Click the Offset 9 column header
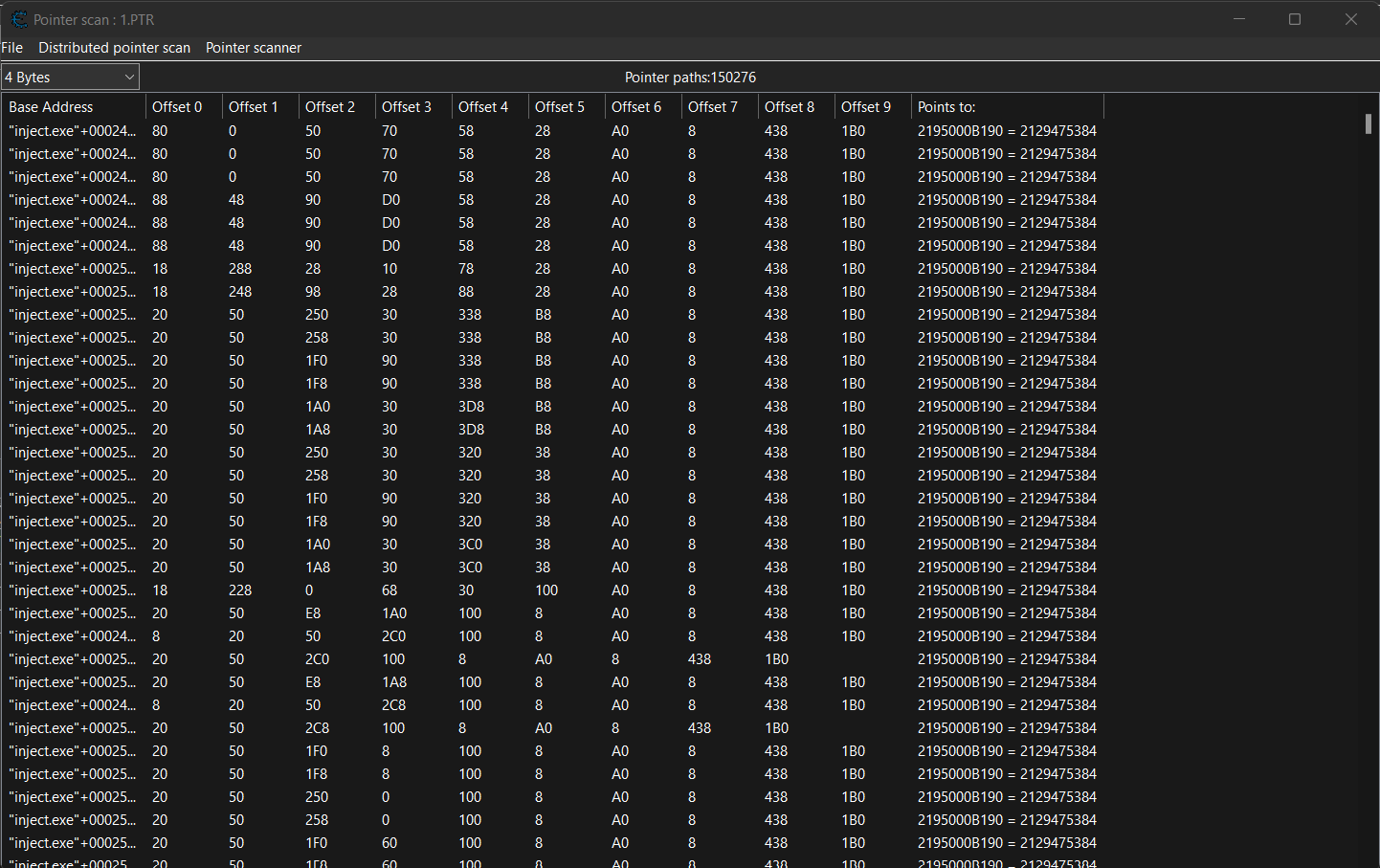This screenshot has height=868, width=1380. click(x=873, y=107)
